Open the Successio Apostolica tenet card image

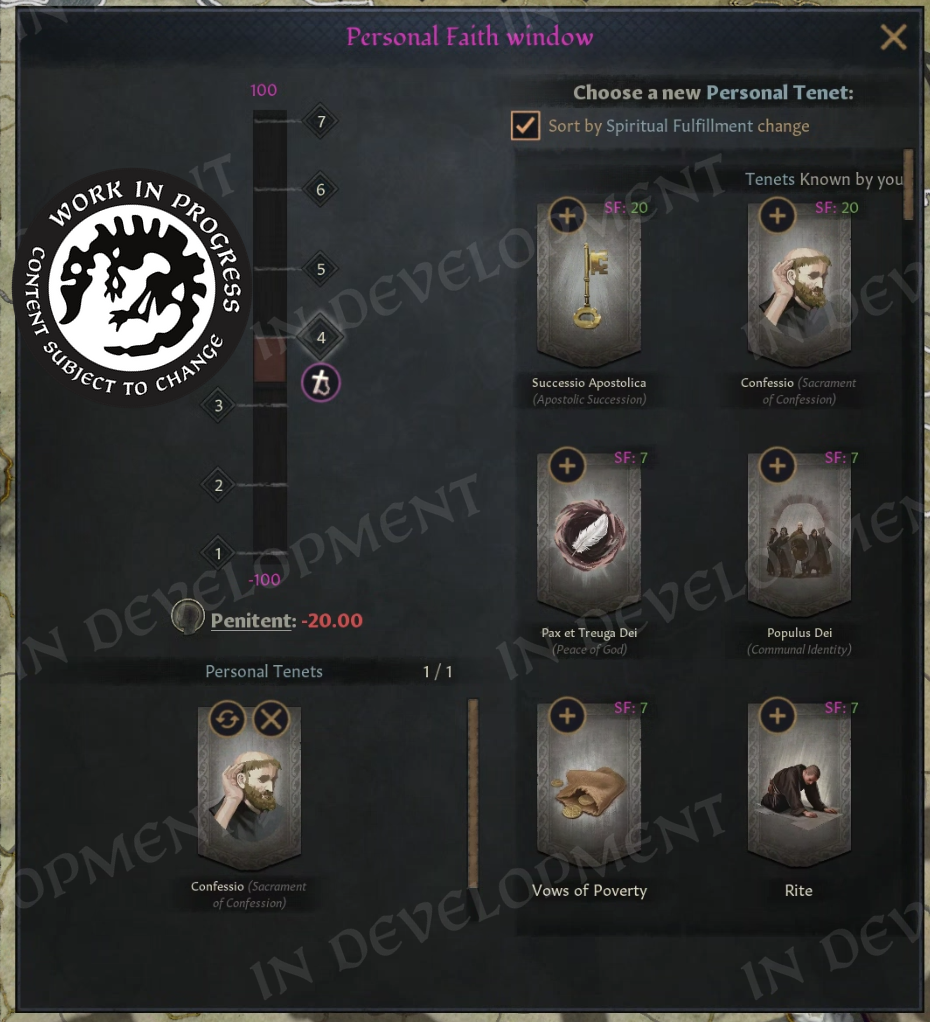[x=589, y=284]
